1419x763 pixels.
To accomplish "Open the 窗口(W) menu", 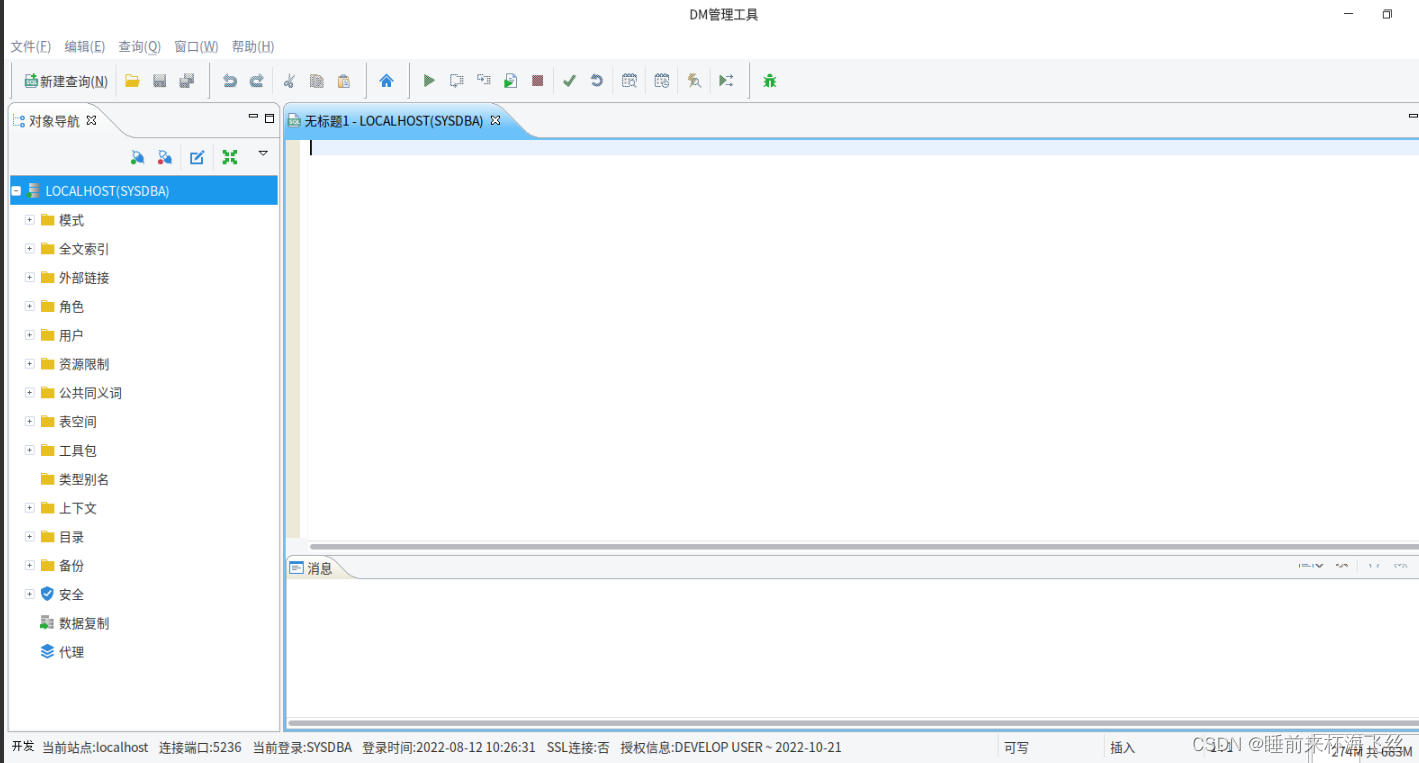I will click(196, 47).
